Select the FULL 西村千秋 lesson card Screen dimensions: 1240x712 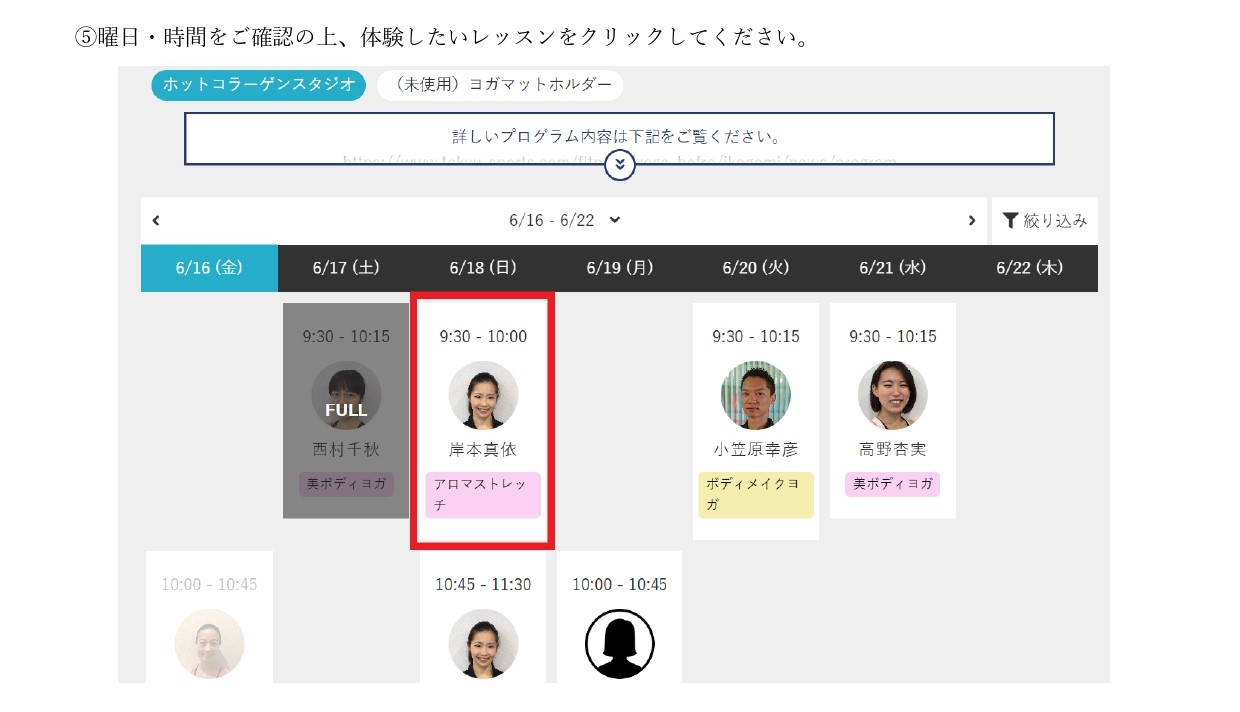(346, 410)
